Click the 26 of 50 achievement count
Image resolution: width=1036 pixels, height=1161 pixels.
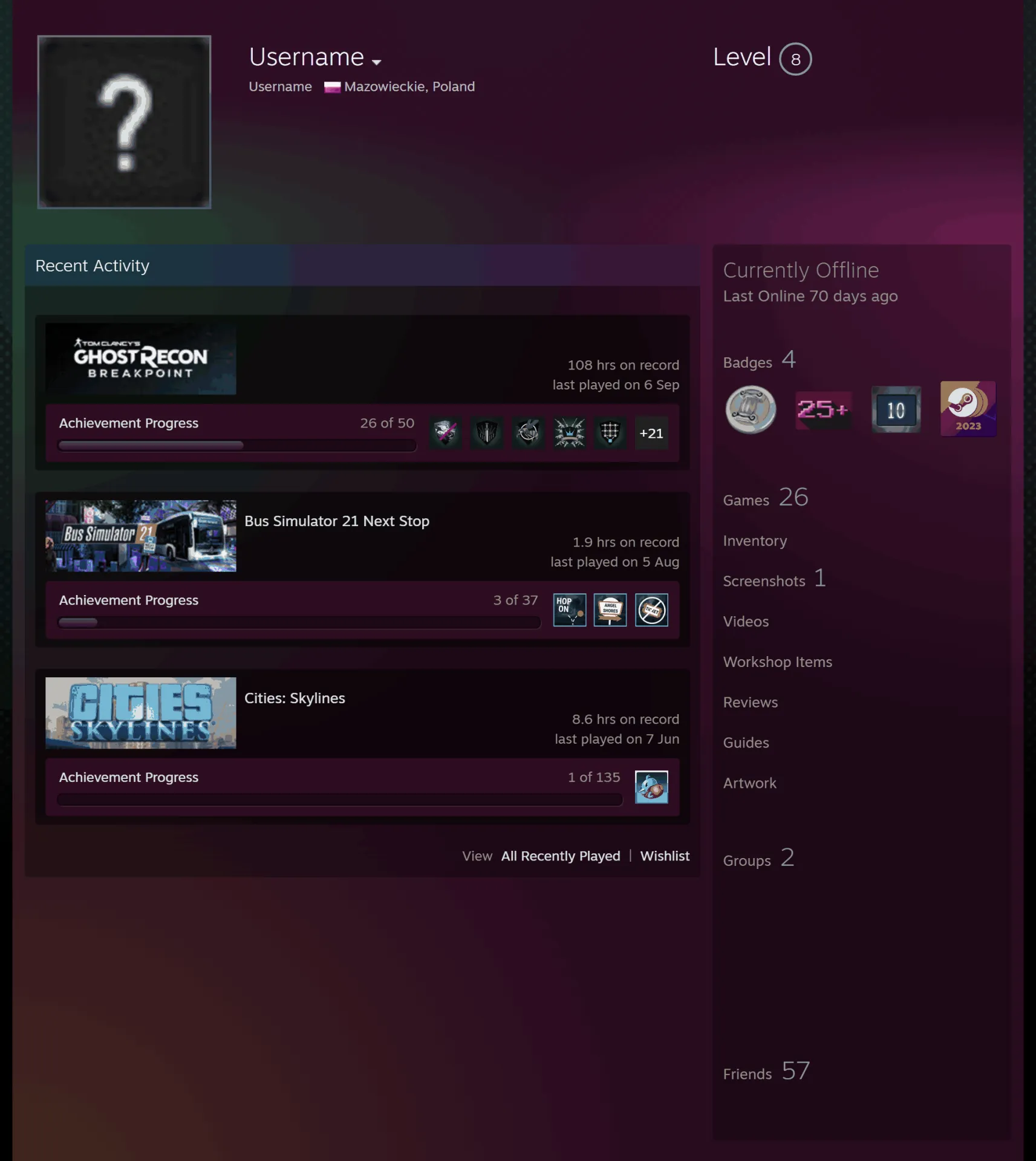click(387, 423)
